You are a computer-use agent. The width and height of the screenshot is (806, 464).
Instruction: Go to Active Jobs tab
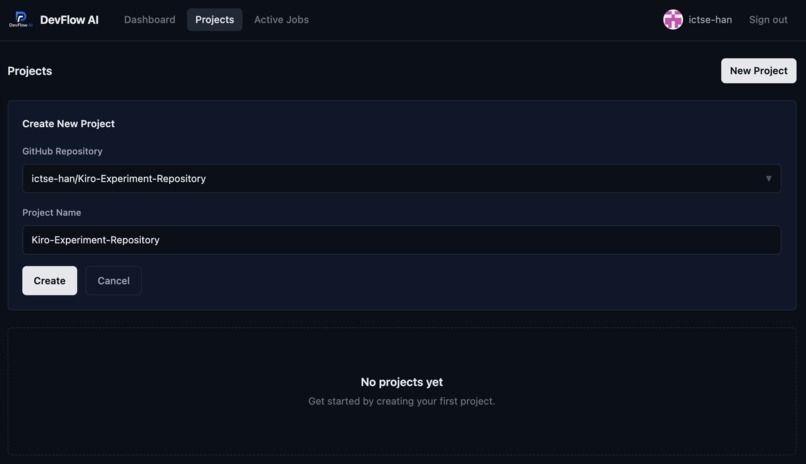(x=281, y=20)
